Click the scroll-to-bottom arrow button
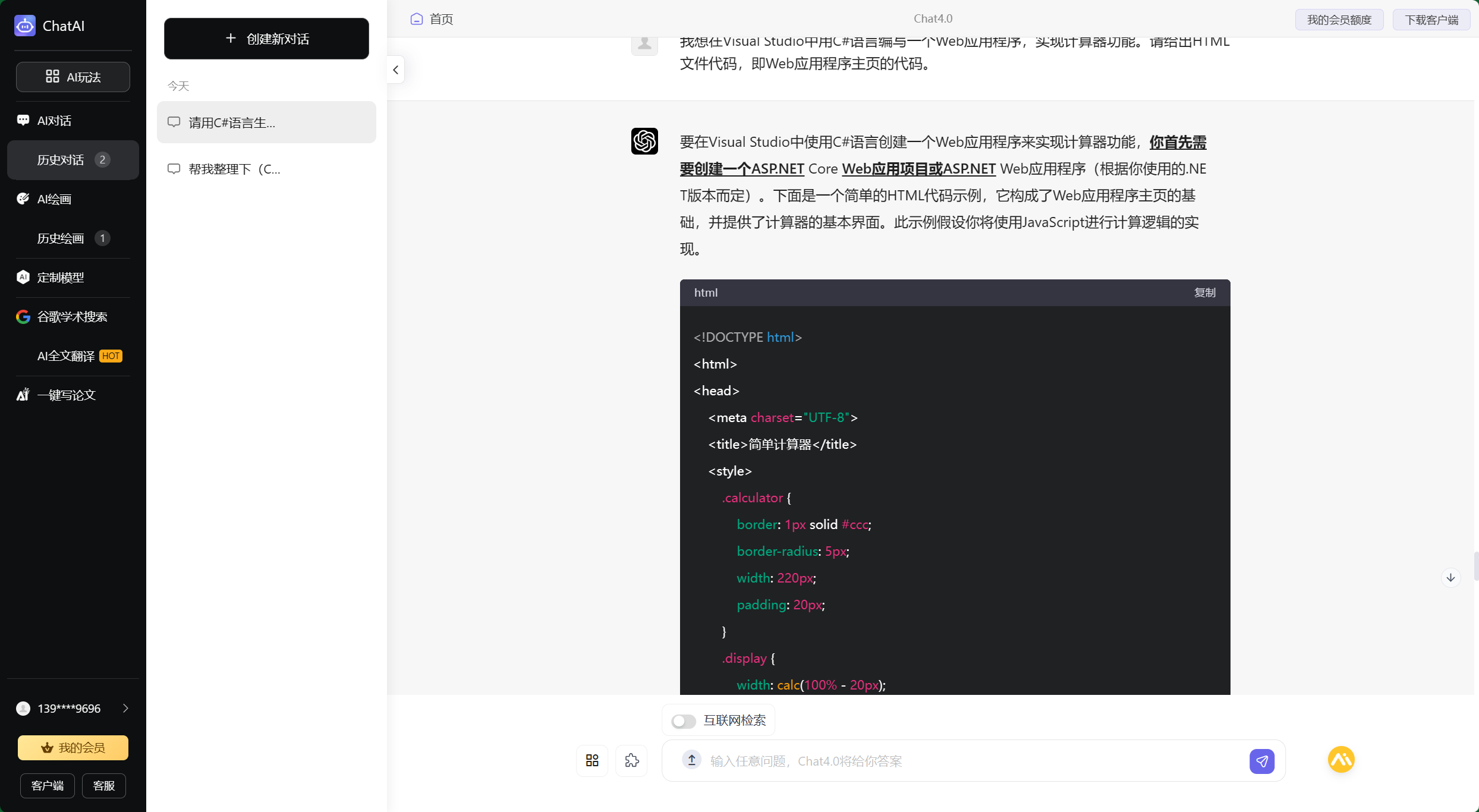 coord(1450,577)
